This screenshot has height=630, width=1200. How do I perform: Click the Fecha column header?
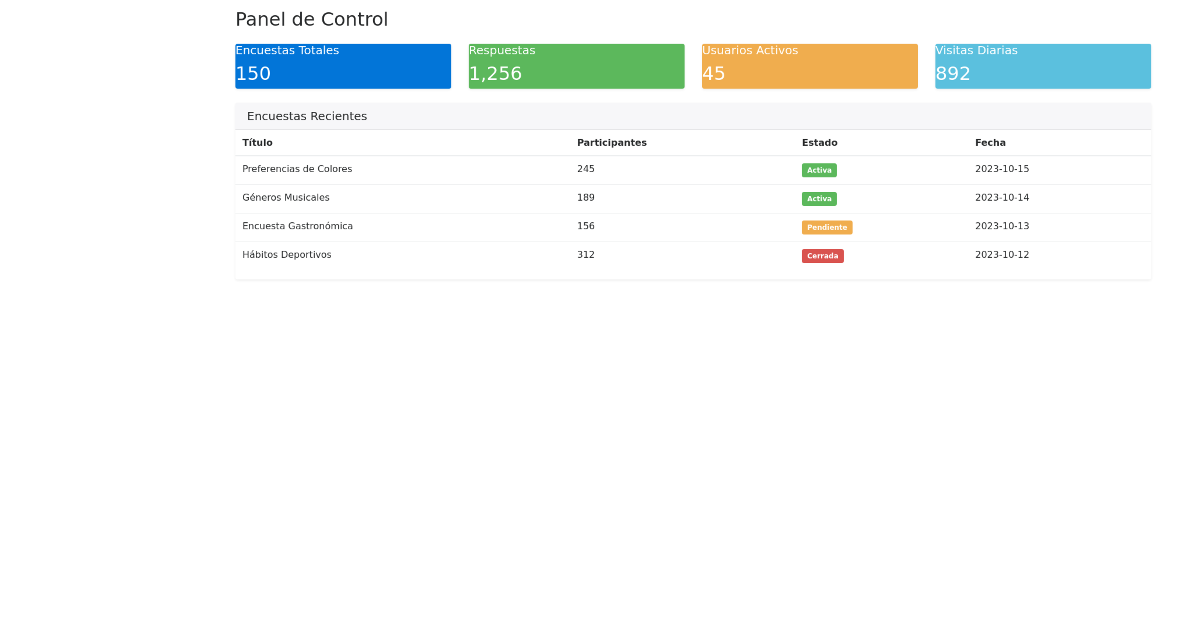[x=990, y=143]
